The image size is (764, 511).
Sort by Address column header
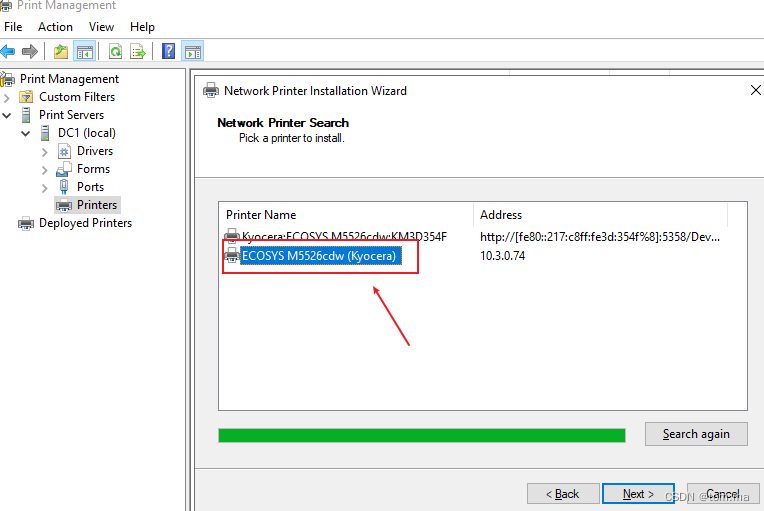tap(600, 215)
